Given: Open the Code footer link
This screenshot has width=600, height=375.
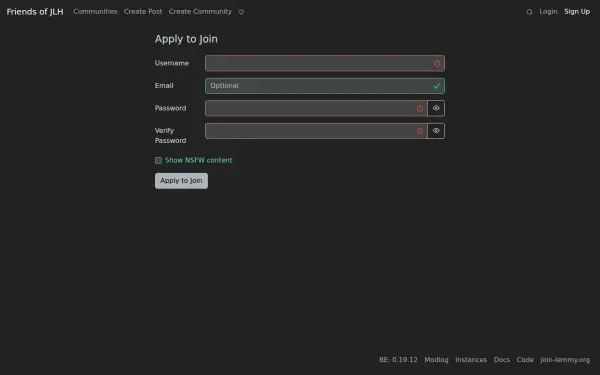Looking at the screenshot, I should click(525, 360).
